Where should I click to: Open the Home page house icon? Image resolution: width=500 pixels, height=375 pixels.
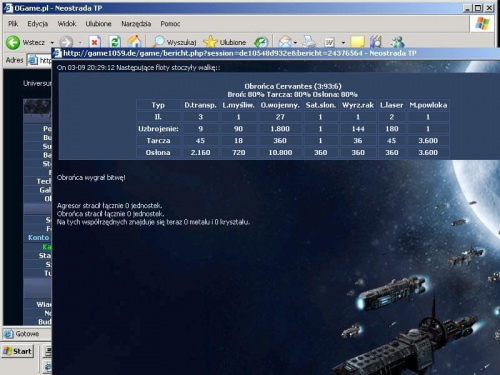point(134,42)
